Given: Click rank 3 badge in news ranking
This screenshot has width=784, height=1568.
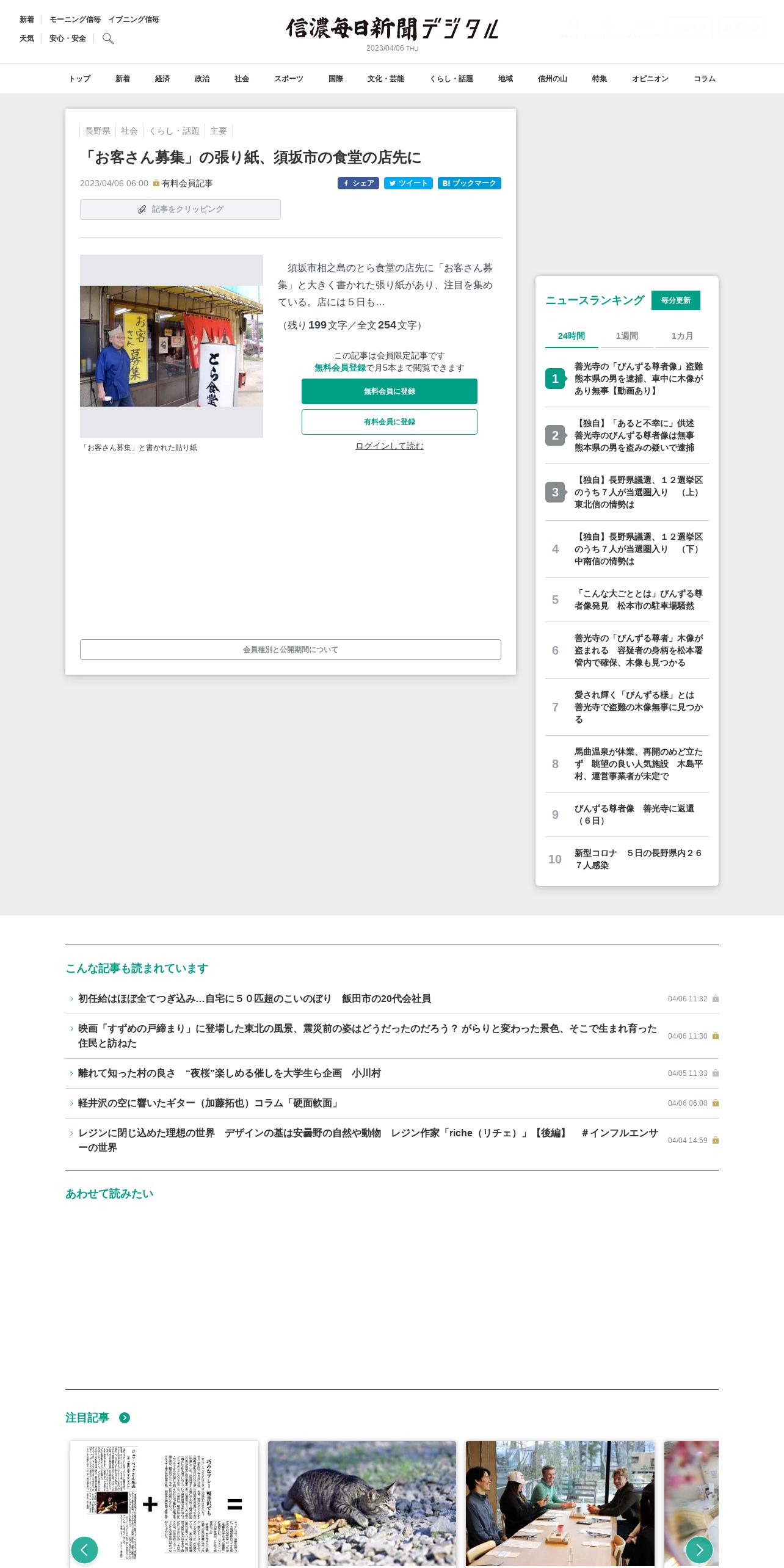Looking at the screenshot, I should tap(555, 492).
